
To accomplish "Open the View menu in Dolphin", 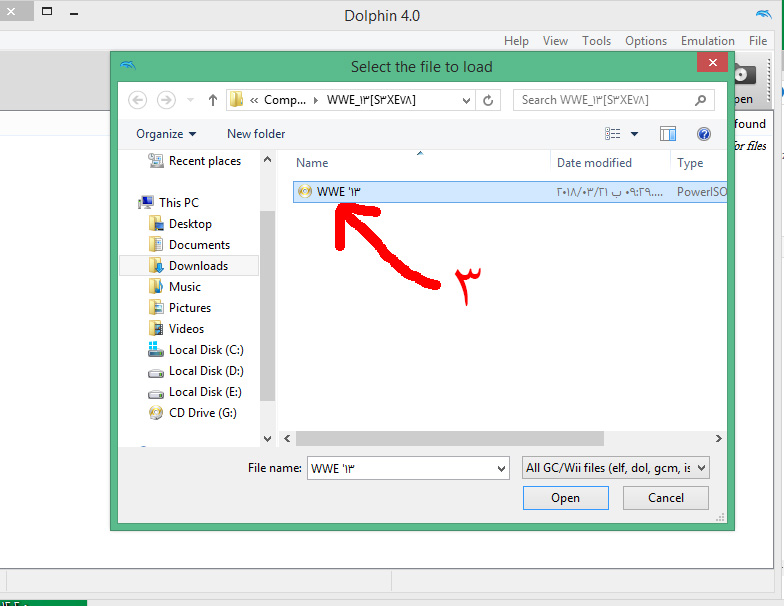I will (x=556, y=41).
